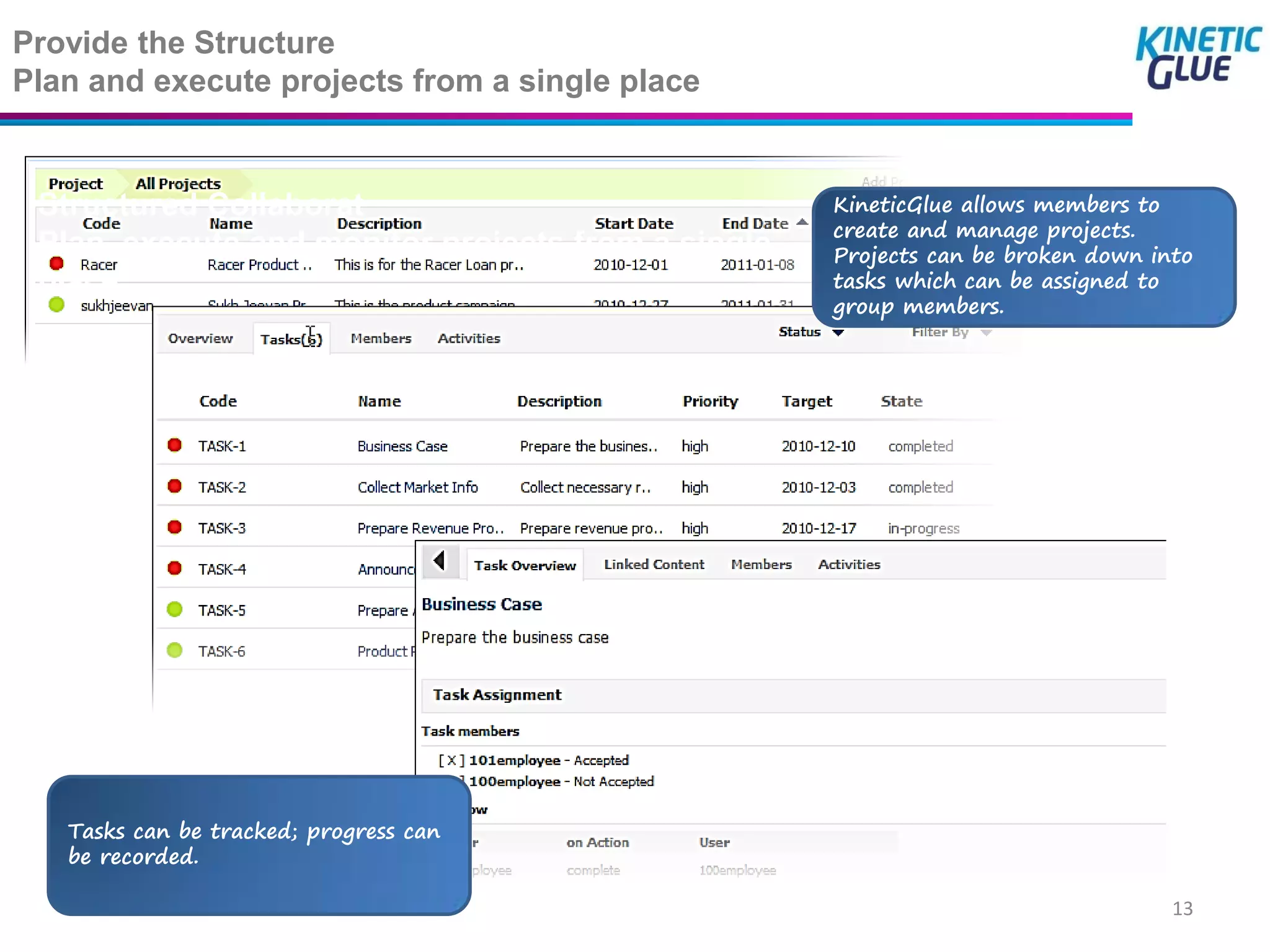The width and height of the screenshot is (1270, 952).
Task: Click the red status dot beside TASK-1
Action: (x=175, y=445)
